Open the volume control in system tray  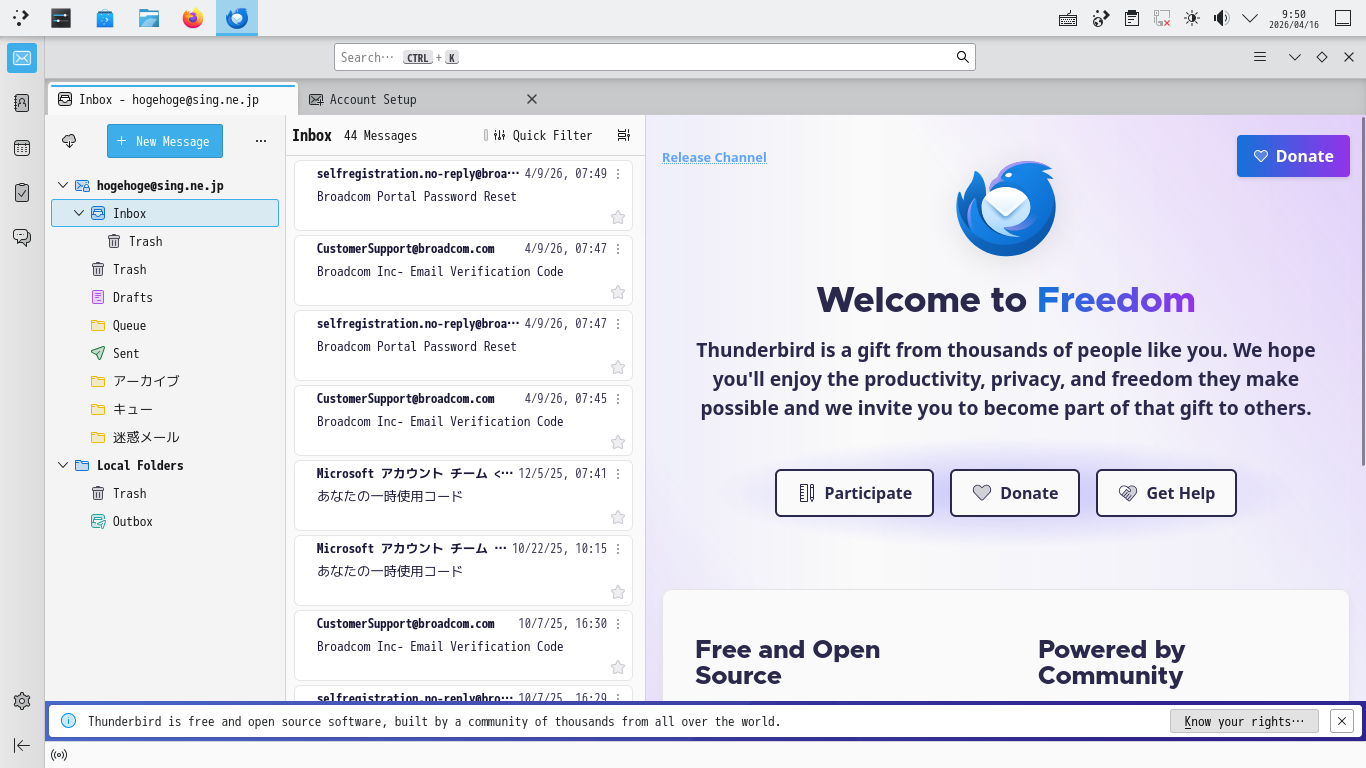click(x=1221, y=18)
